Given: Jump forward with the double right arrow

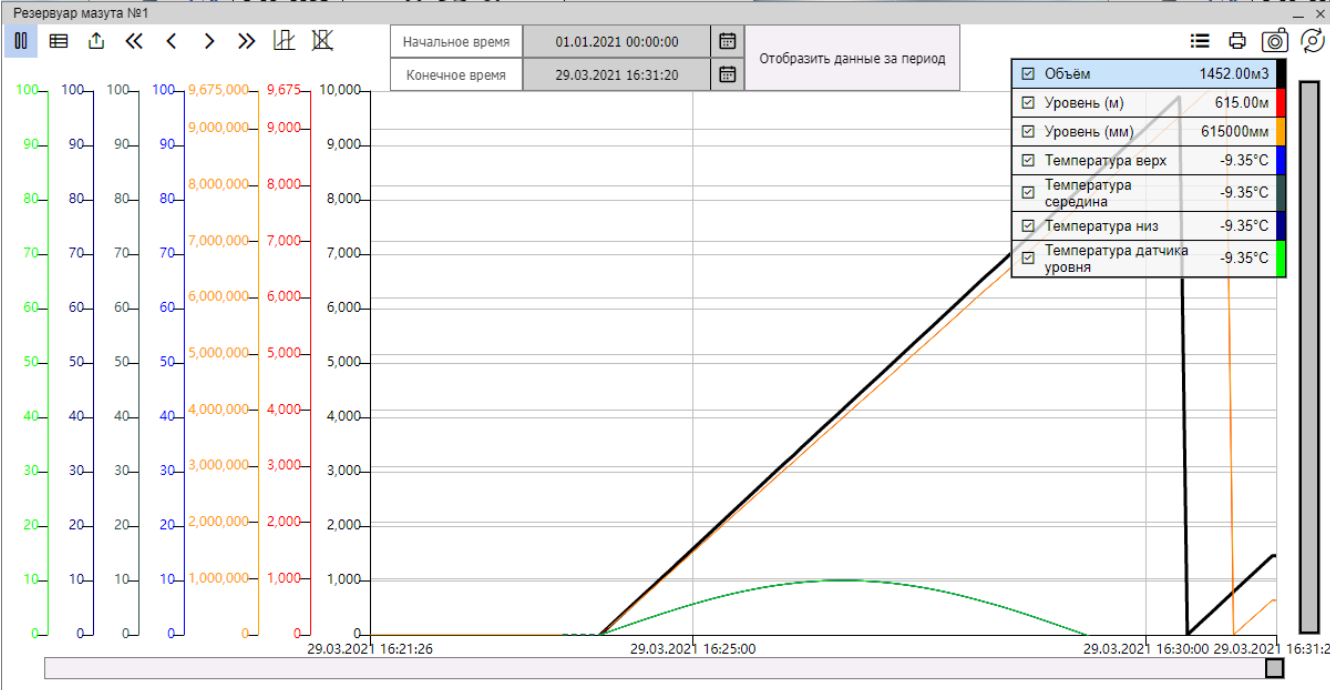Looking at the screenshot, I should (x=246, y=41).
